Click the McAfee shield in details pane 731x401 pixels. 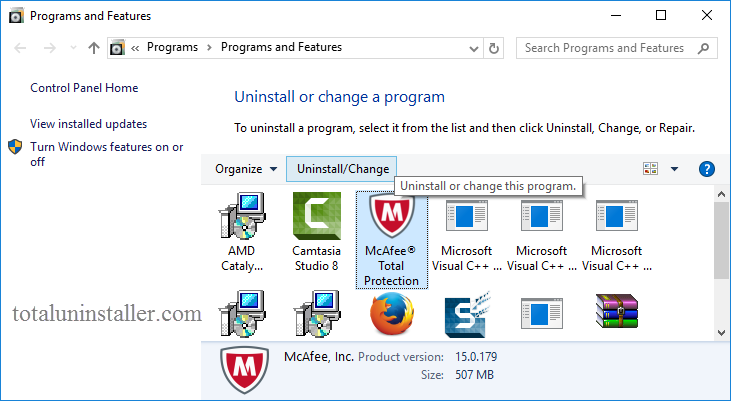pyautogui.click(x=244, y=370)
